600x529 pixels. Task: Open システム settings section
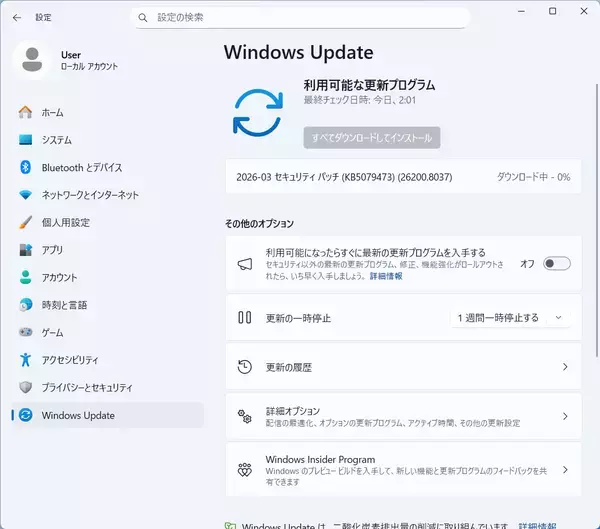(x=108, y=140)
